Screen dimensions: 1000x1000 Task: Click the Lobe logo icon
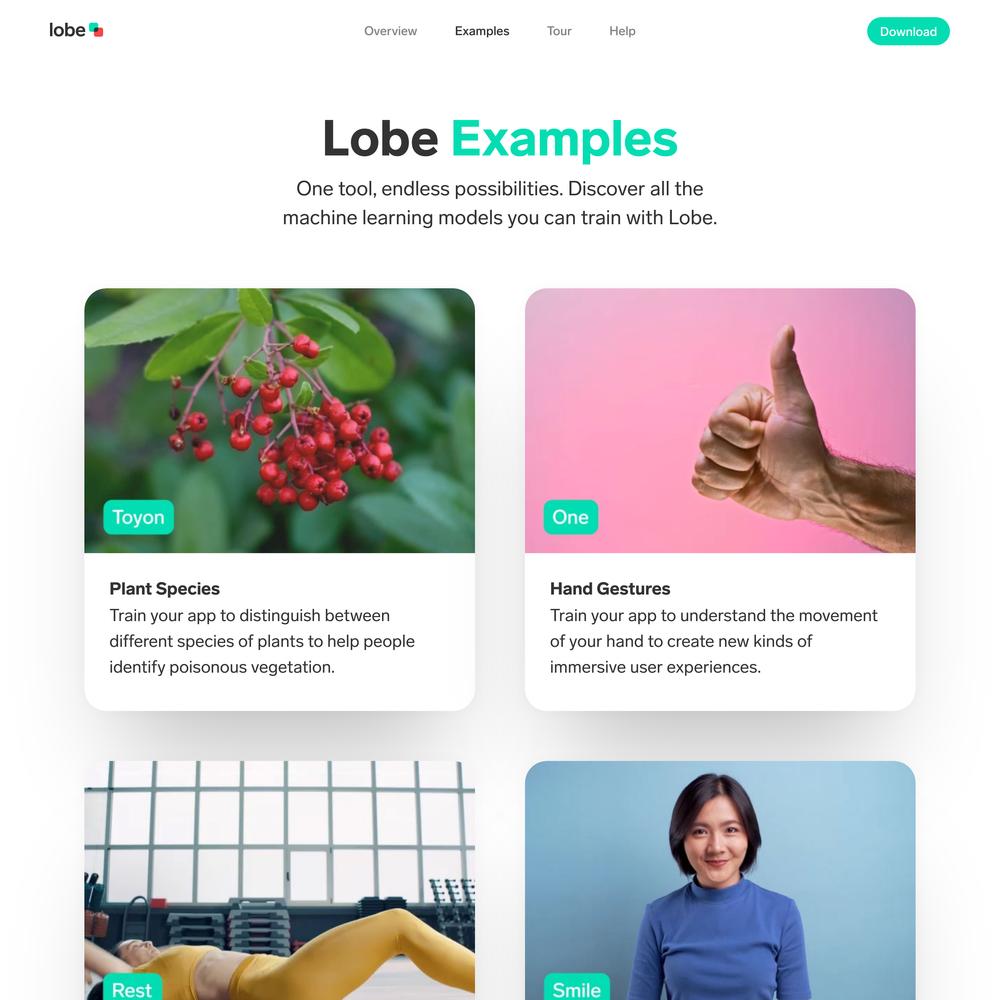[x=96, y=30]
